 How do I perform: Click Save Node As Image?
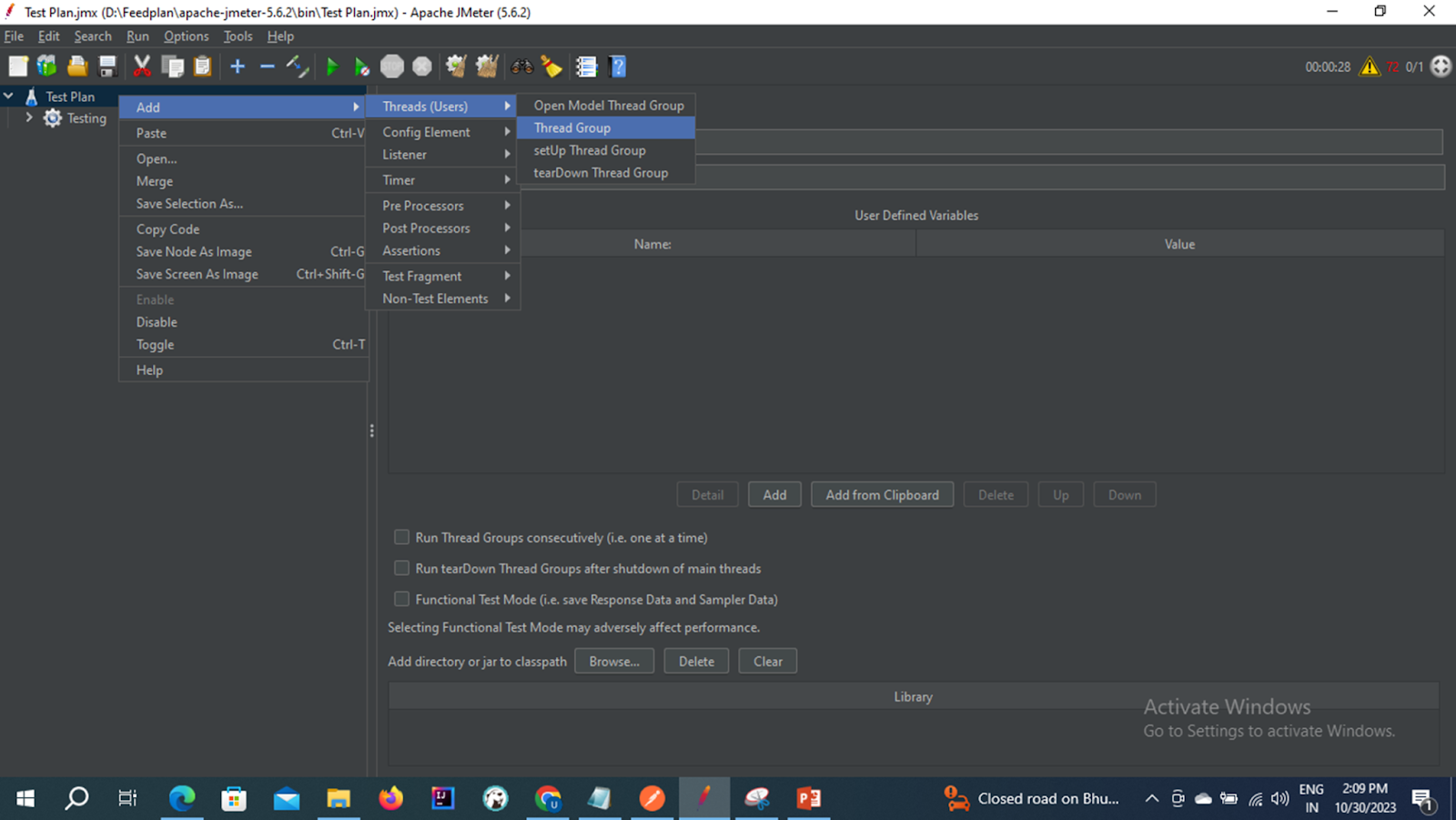click(243, 252)
